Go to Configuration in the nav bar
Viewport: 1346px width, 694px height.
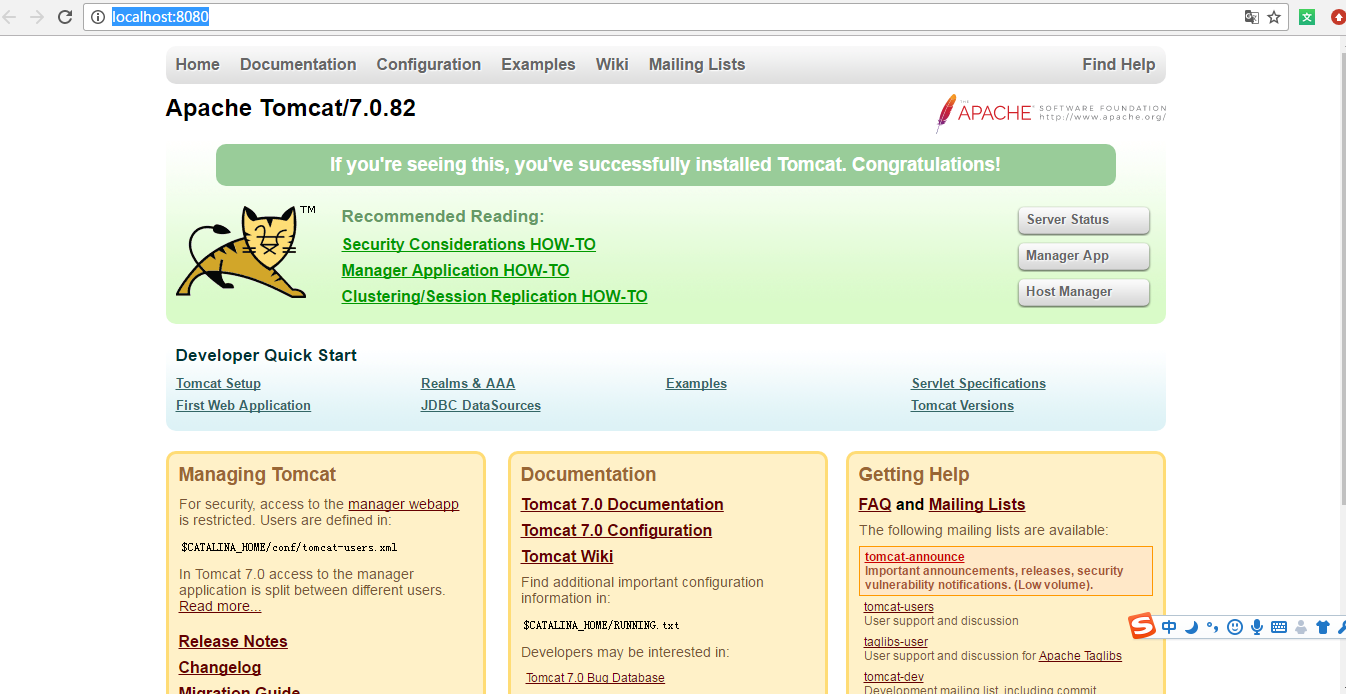(429, 64)
